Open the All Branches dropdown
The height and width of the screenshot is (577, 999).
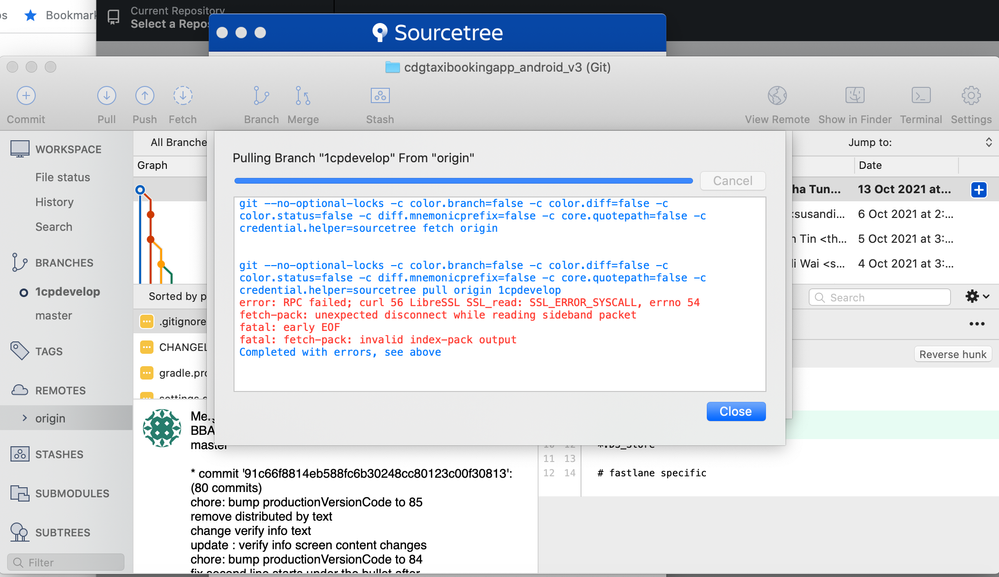[x=178, y=143]
